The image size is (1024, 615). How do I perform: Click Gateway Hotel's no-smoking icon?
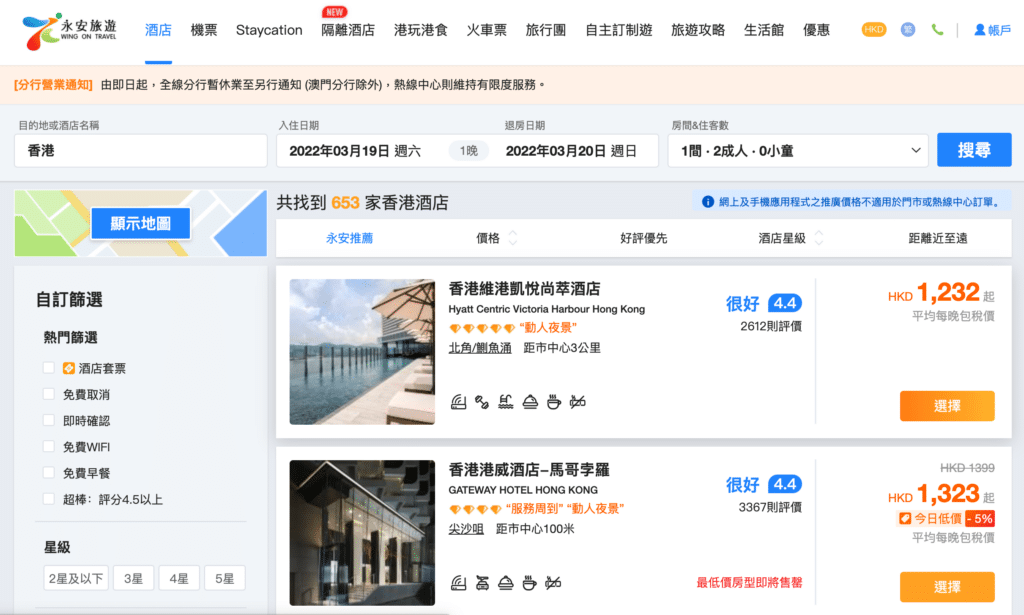553,582
